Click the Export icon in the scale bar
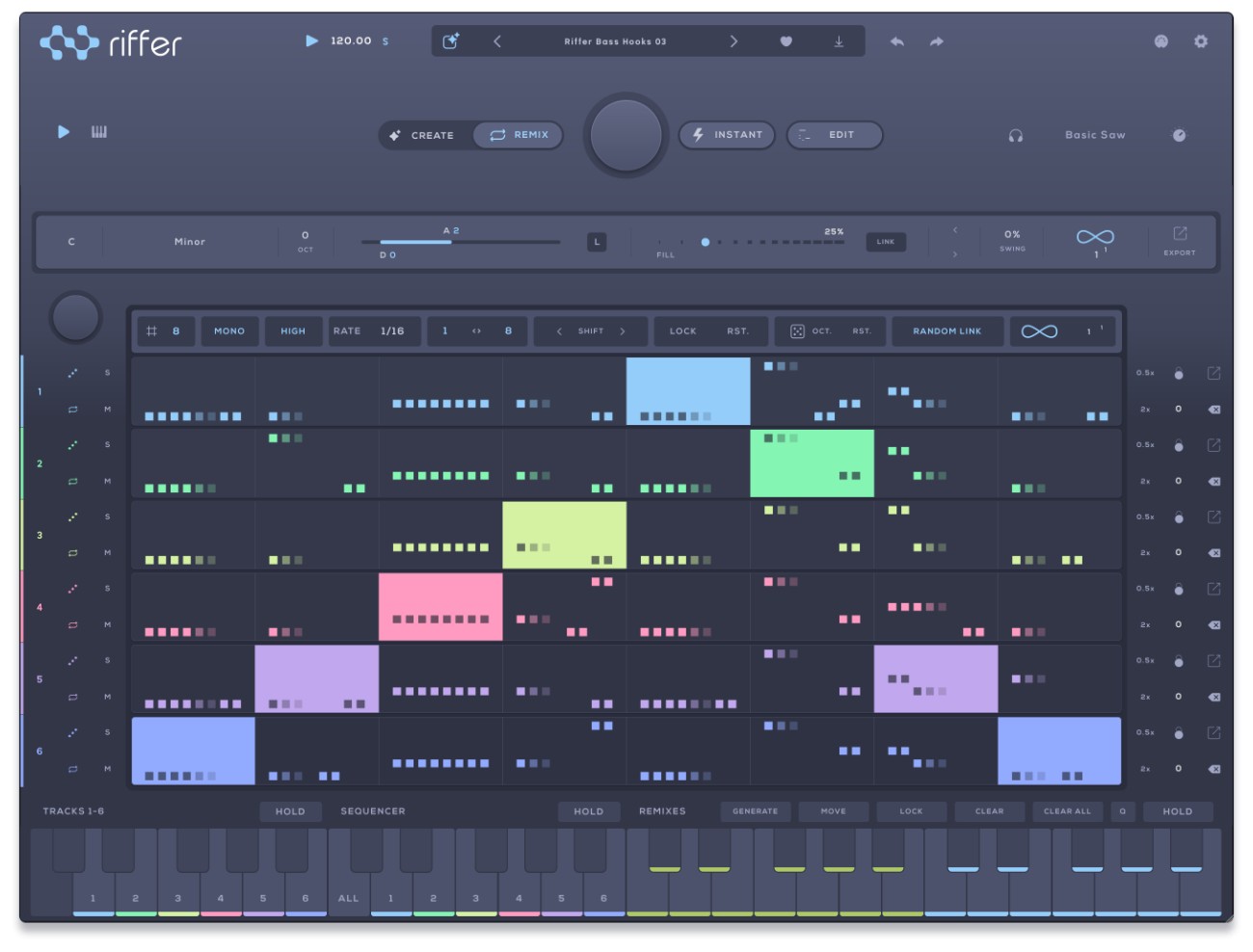Viewport: 1253px width, 952px height. pyautogui.click(x=1180, y=234)
